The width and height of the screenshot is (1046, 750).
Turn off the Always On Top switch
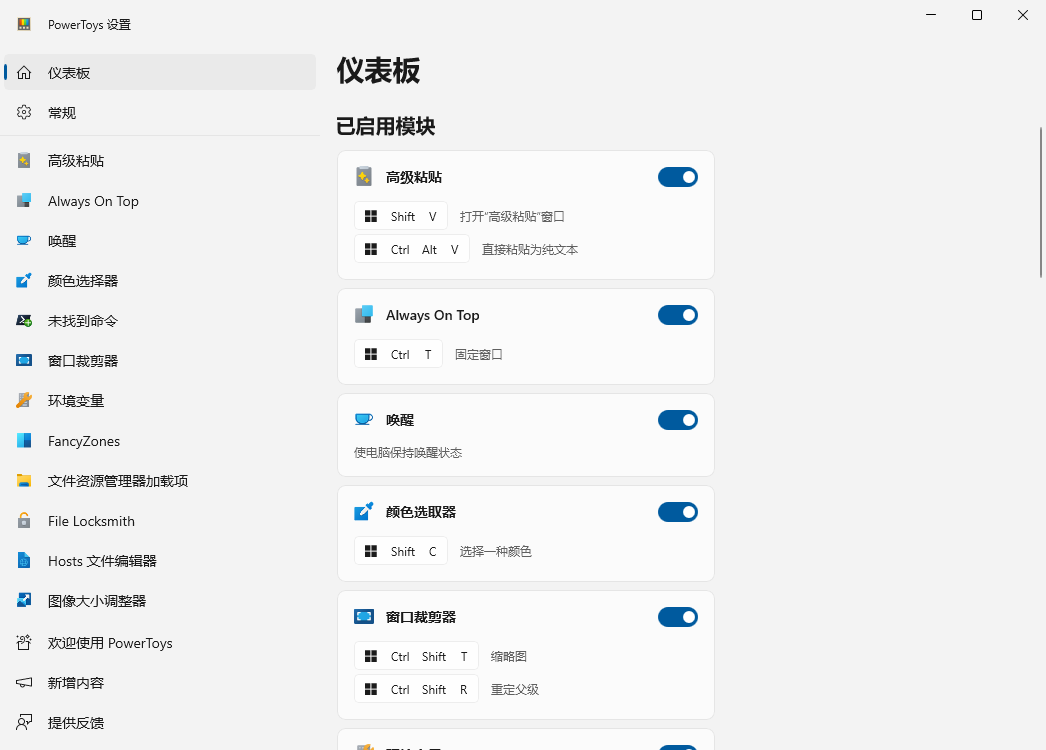pyautogui.click(x=678, y=314)
